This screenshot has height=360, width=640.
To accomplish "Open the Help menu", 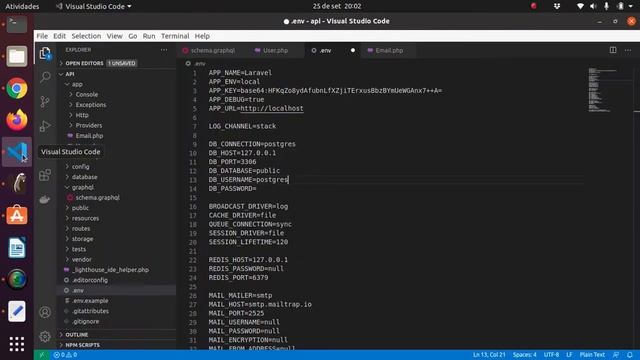I will pos(202,36).
